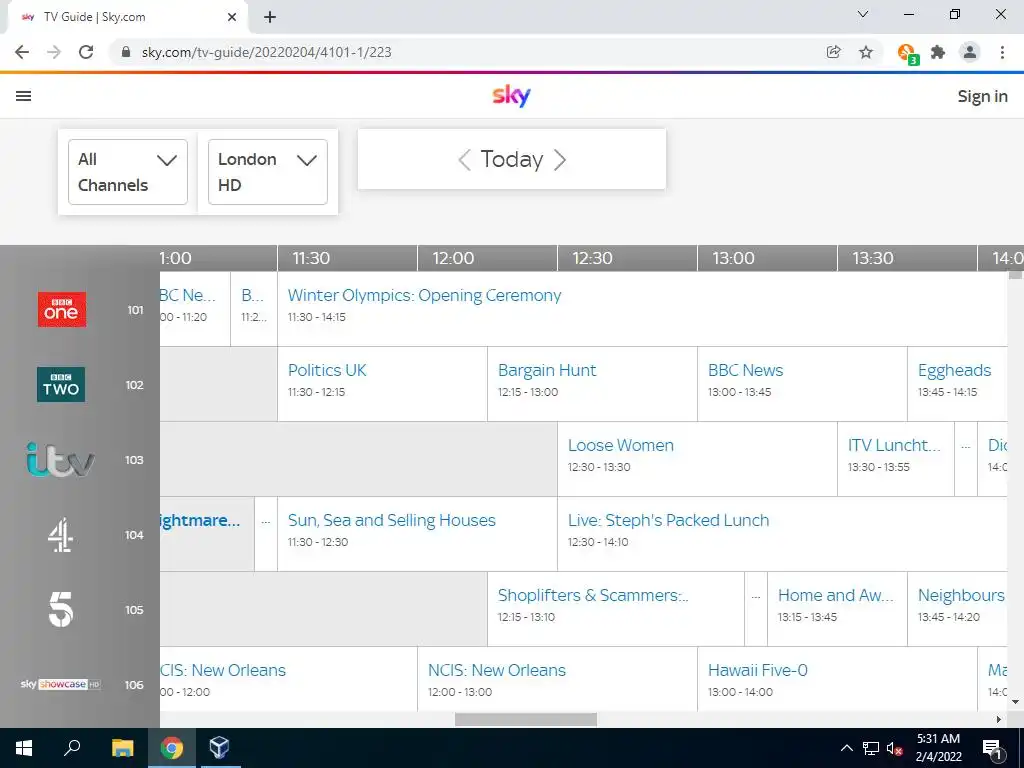Open the Sky hamburger menu

(x=24, y=96)
